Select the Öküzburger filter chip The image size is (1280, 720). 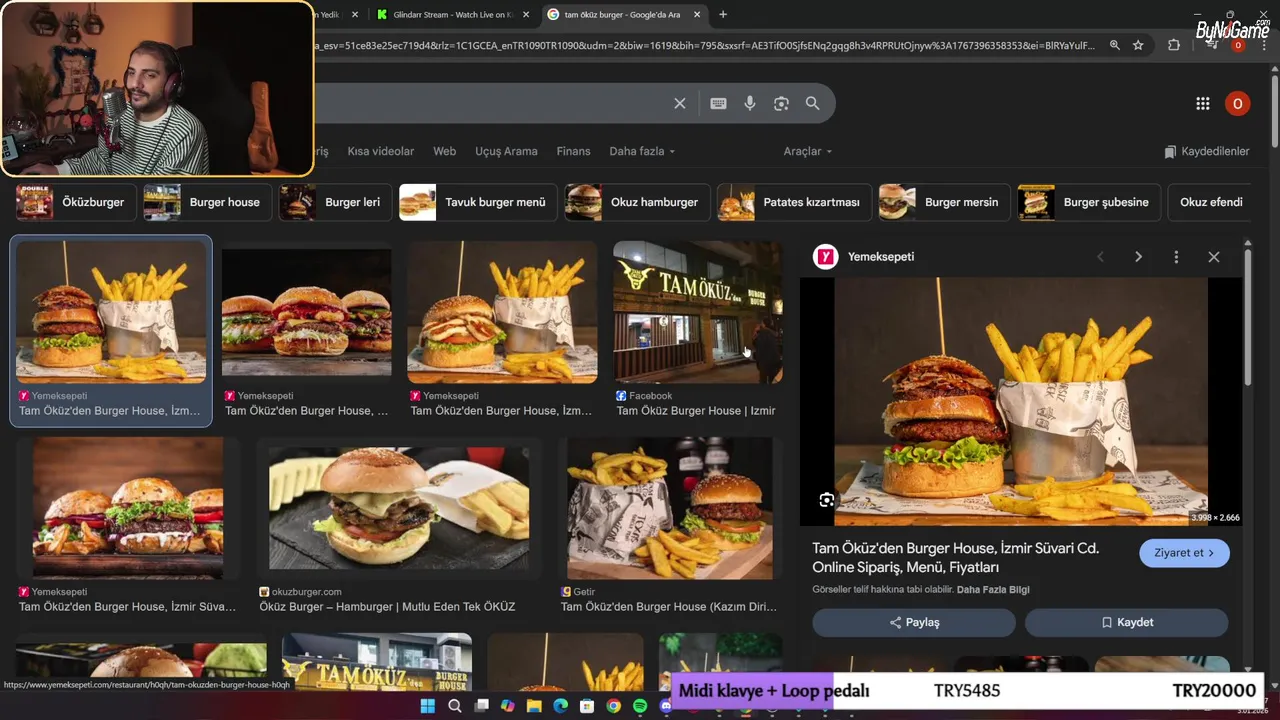pos(76,202)
